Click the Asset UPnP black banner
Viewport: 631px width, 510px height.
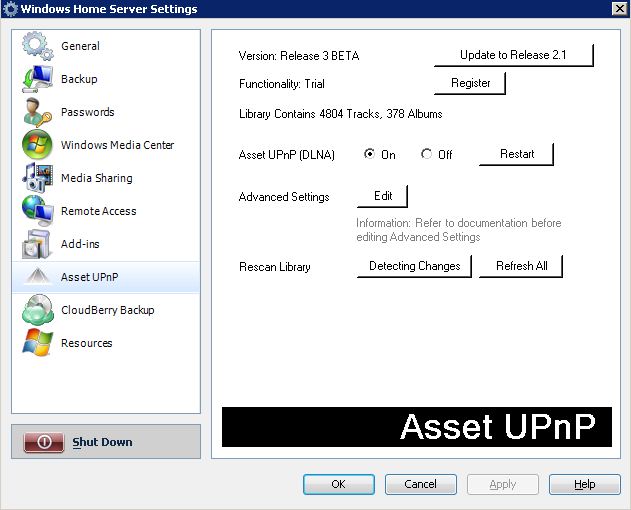click(417, 427)
